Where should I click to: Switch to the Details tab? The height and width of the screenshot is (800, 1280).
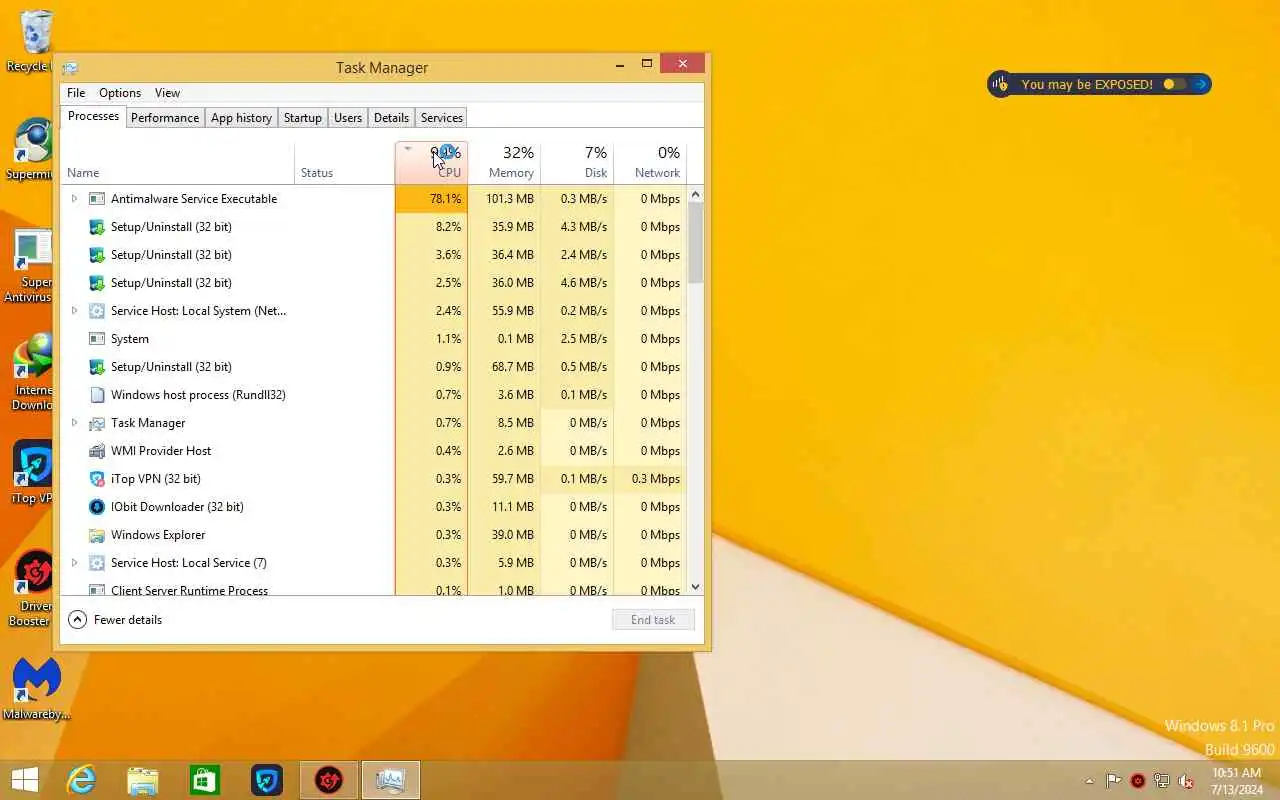click(x=391, y=118)
